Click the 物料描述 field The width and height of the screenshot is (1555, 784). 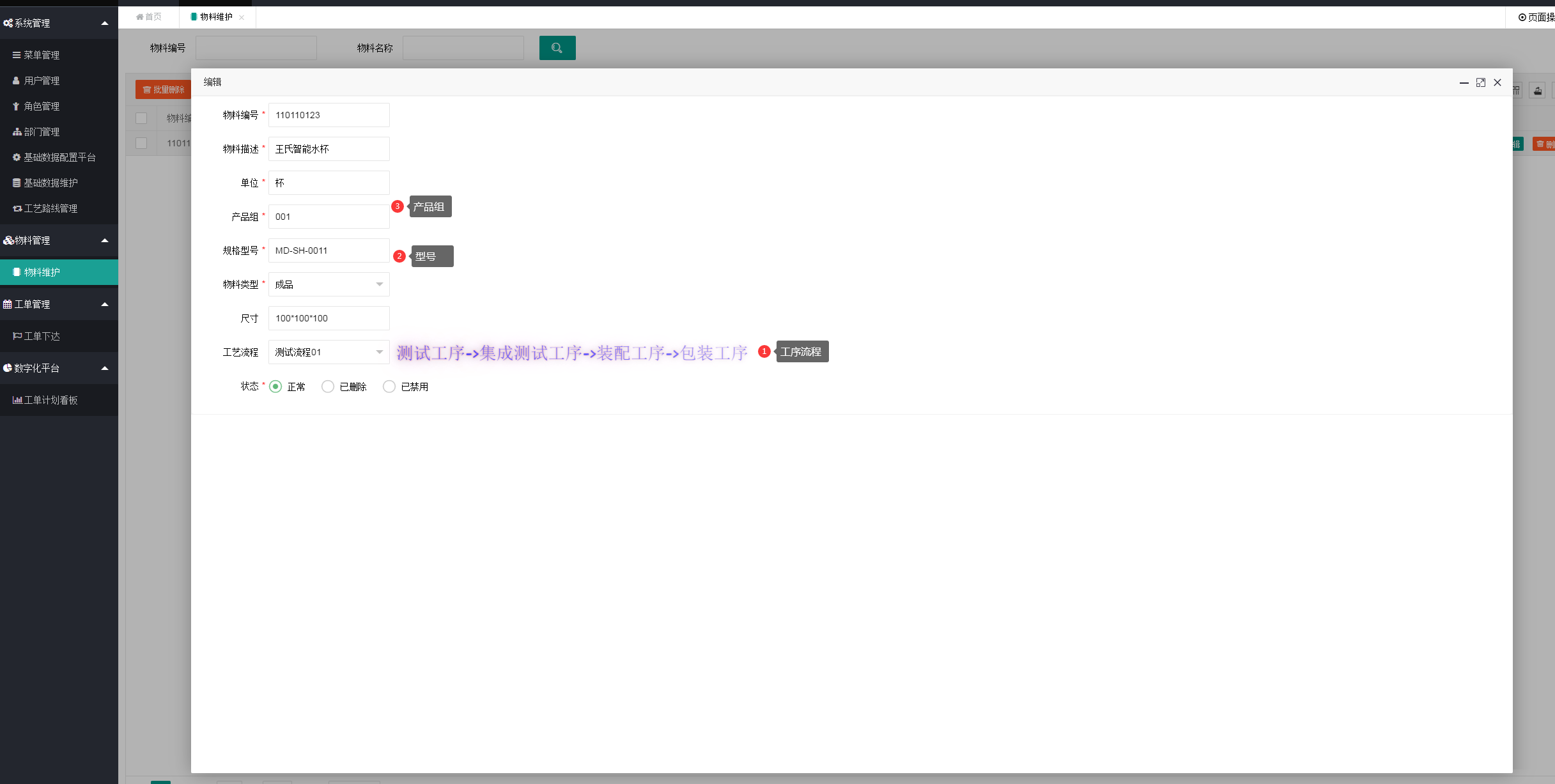pos(329,149)
